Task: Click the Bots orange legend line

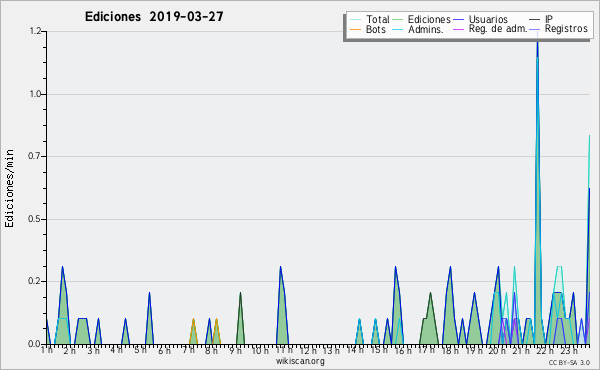Action: 355,29
